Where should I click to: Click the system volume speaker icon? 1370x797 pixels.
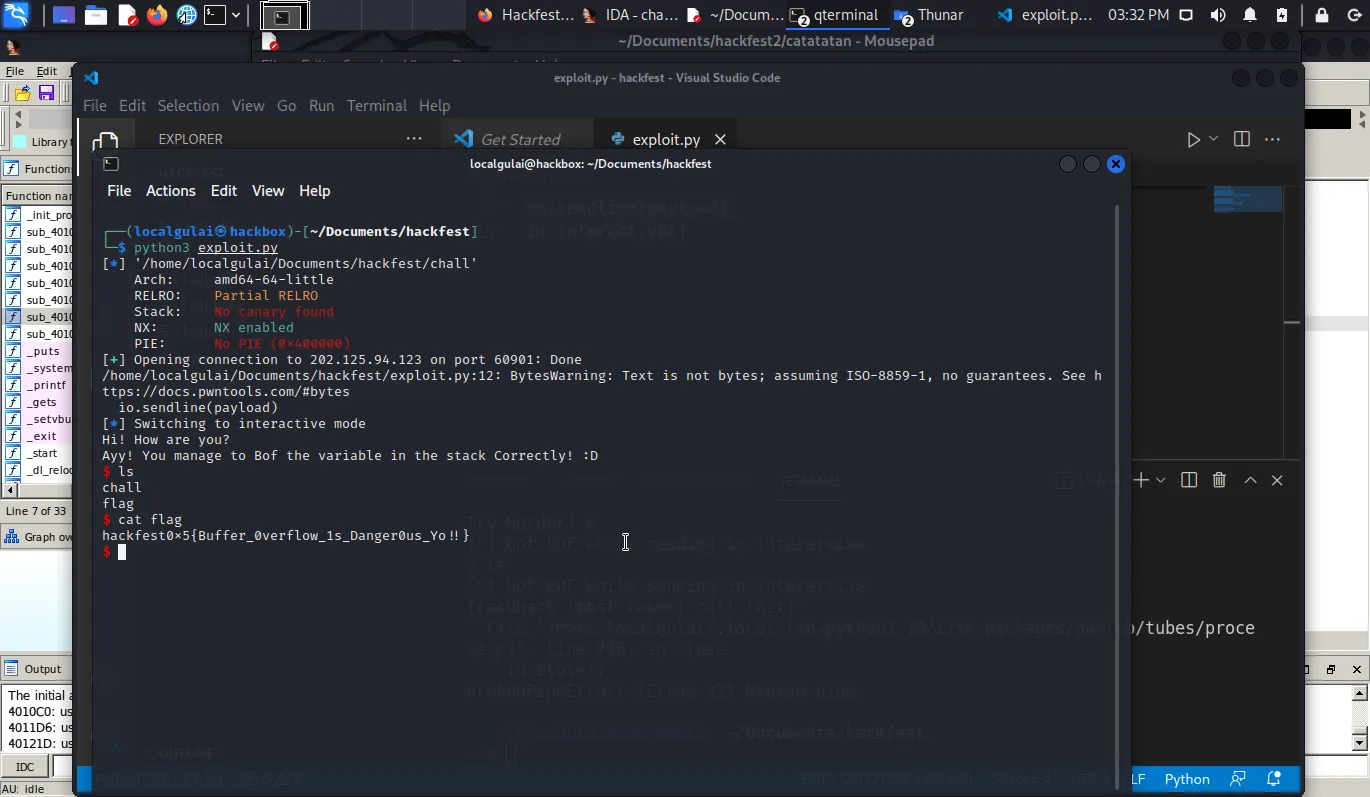[x=1217, y=15]
